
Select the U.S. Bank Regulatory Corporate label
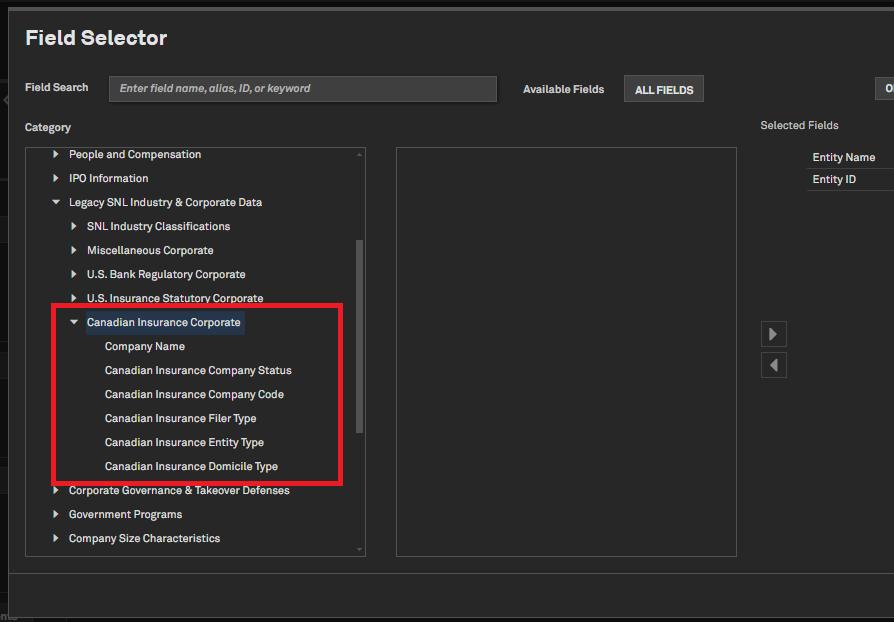click(x=166, y=274)
